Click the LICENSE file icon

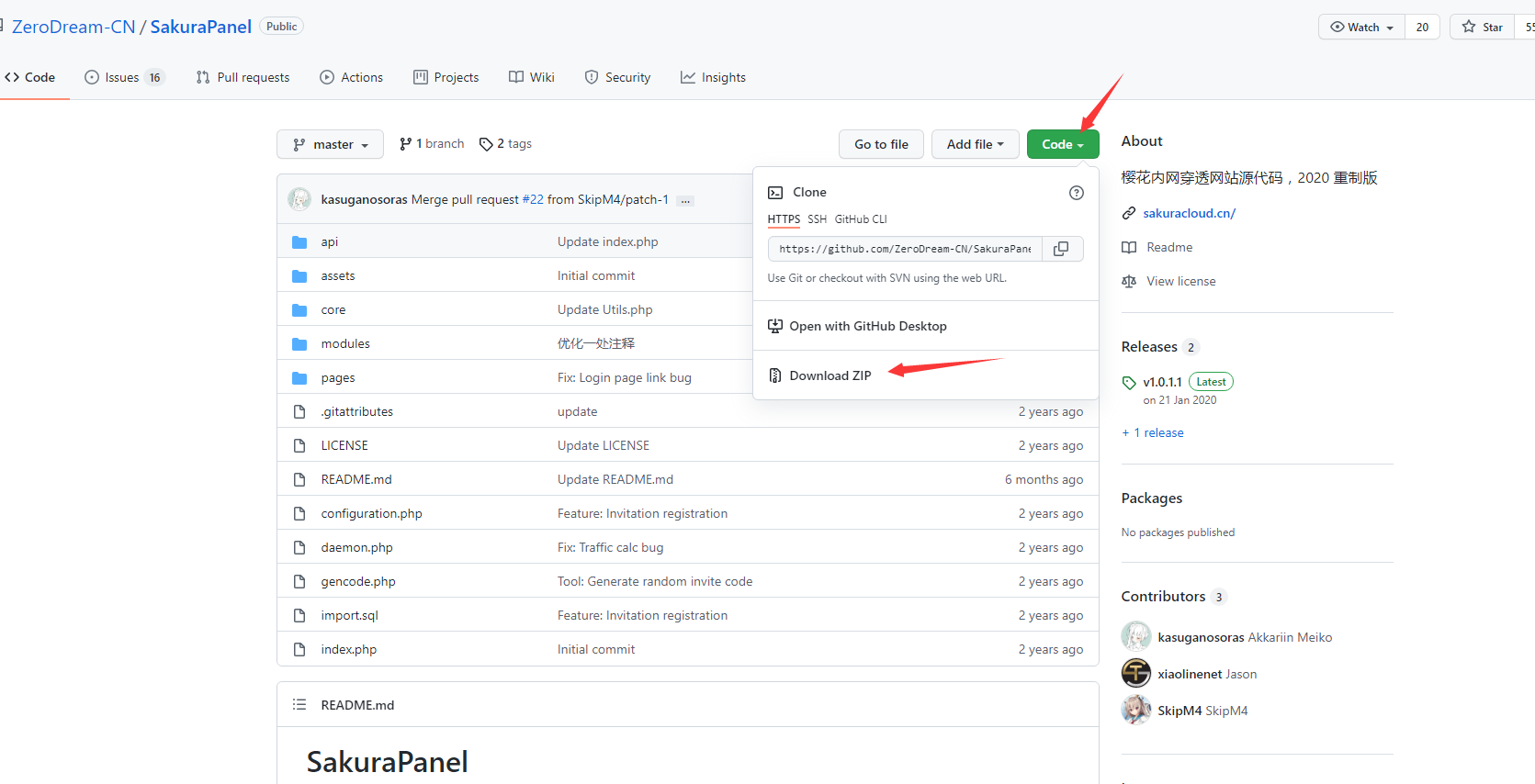point(299,446)
